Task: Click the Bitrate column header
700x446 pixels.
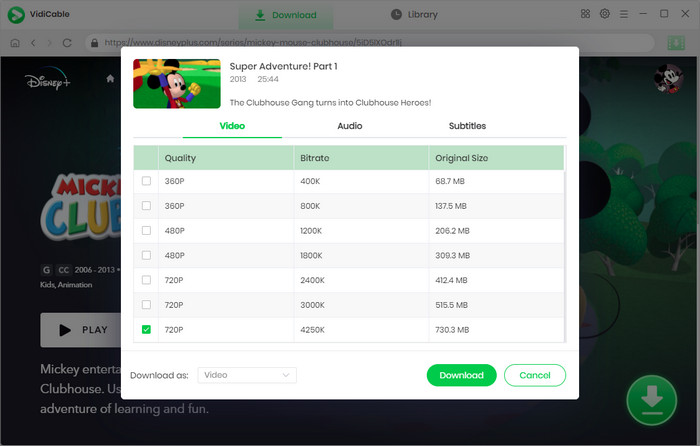Action: pos(361,158)
